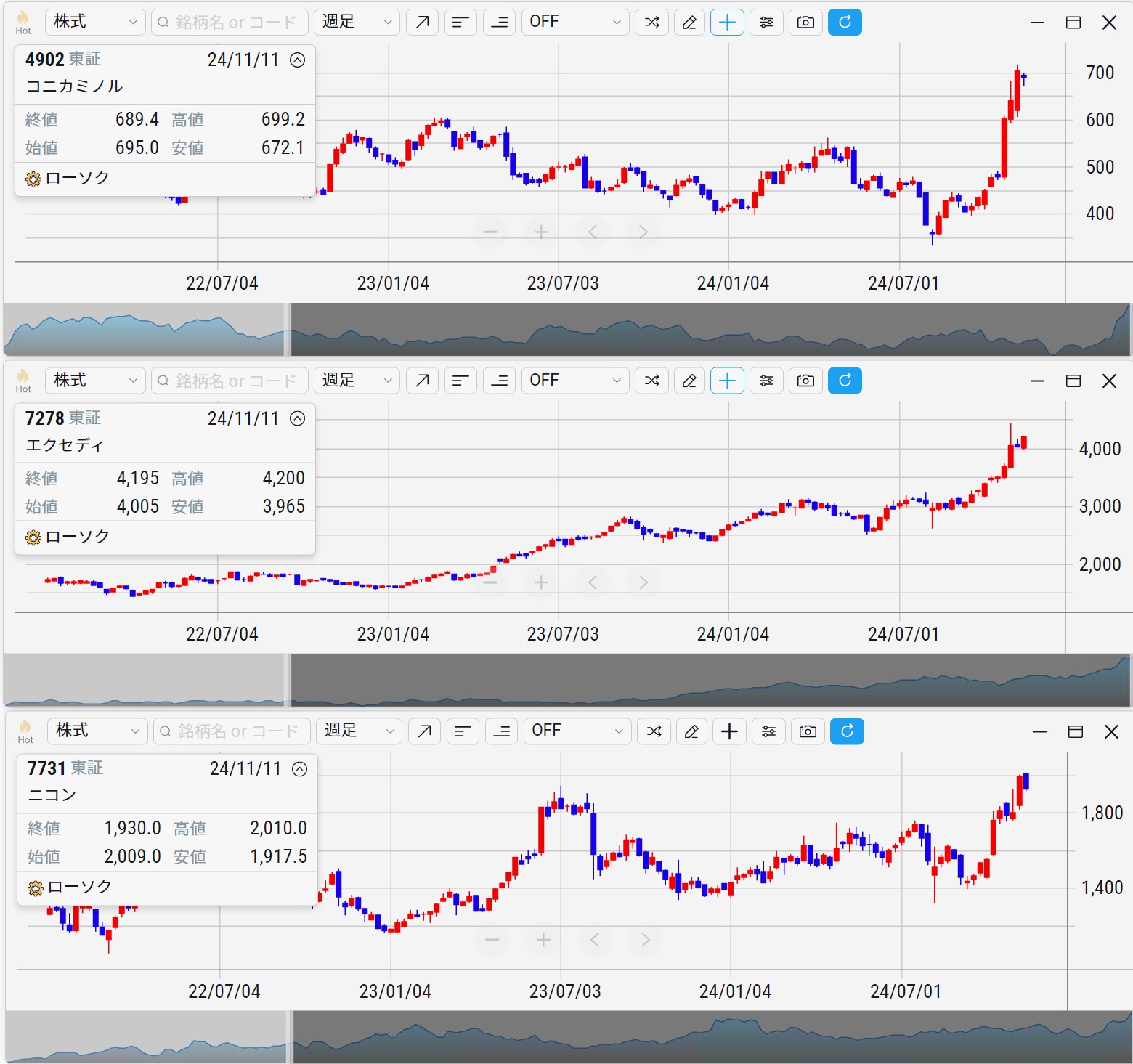
Task: Open the sliders settings icon in 7731 chart
Action: click(768, 731)
